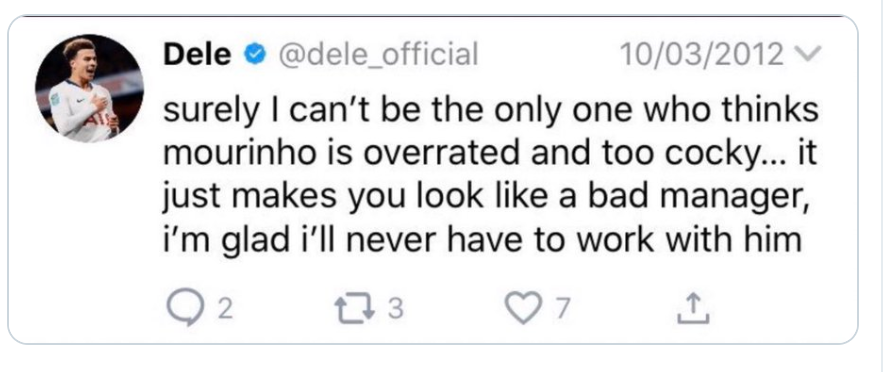Click the phrase "too cocky..." in the tweet

[682, 155]
